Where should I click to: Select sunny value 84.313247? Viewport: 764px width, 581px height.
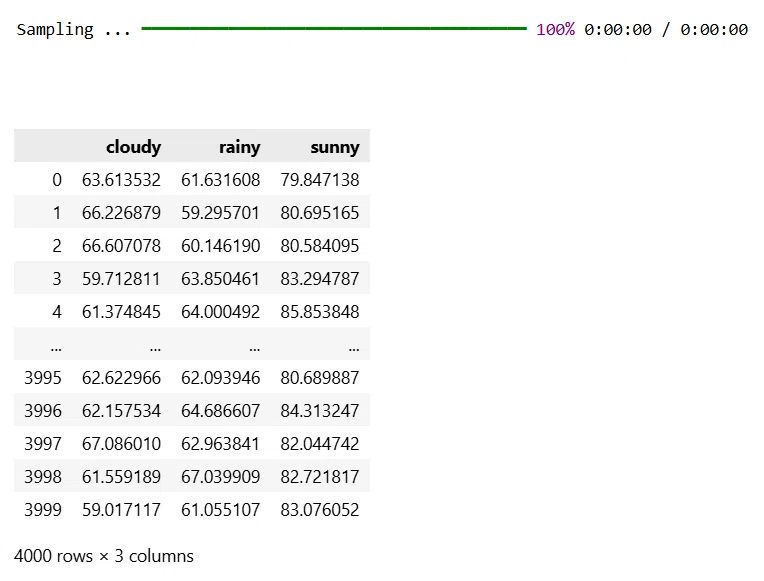[320, 411]
